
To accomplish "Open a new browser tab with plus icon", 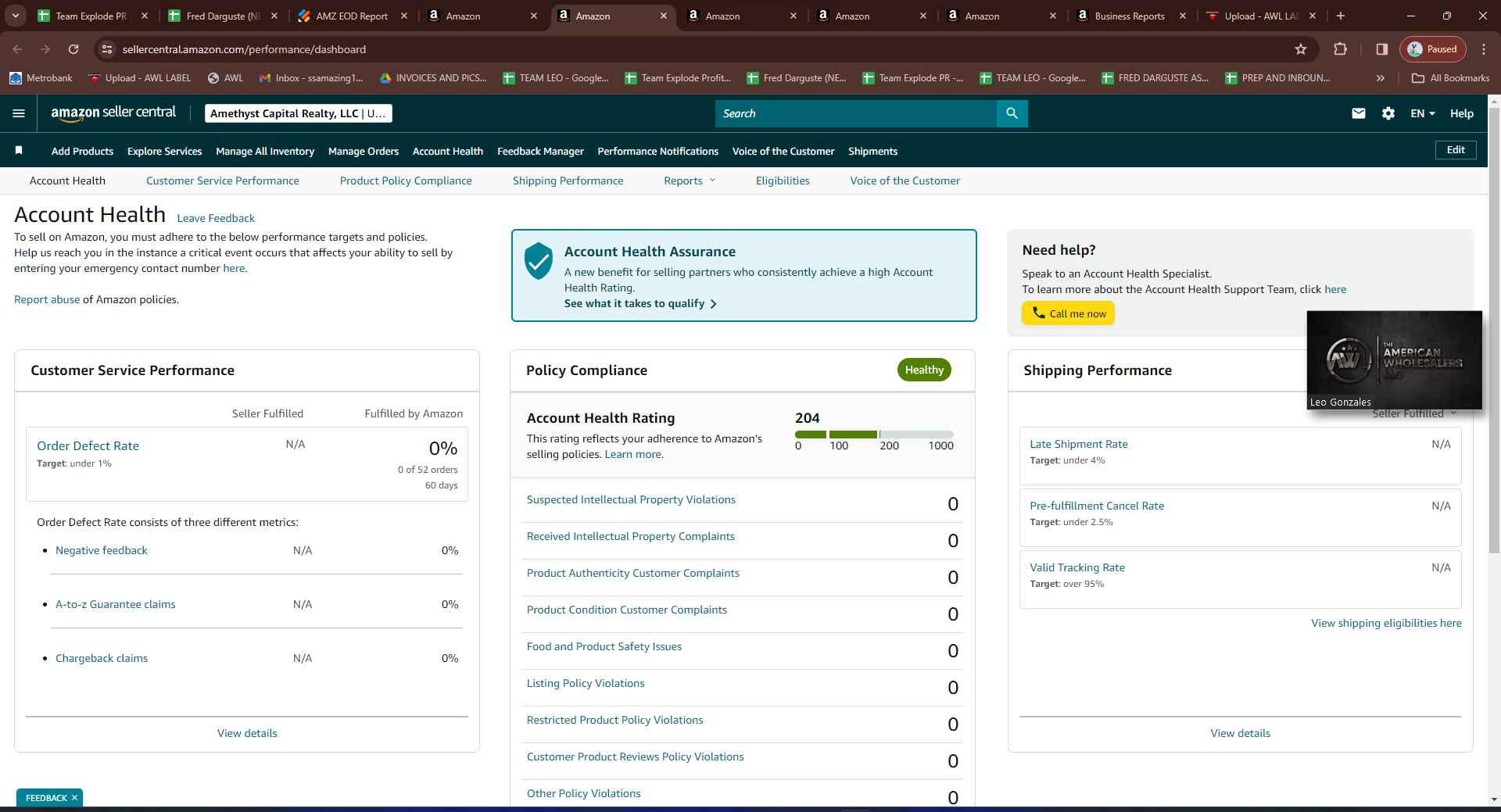I will (x=1341, y=16).
